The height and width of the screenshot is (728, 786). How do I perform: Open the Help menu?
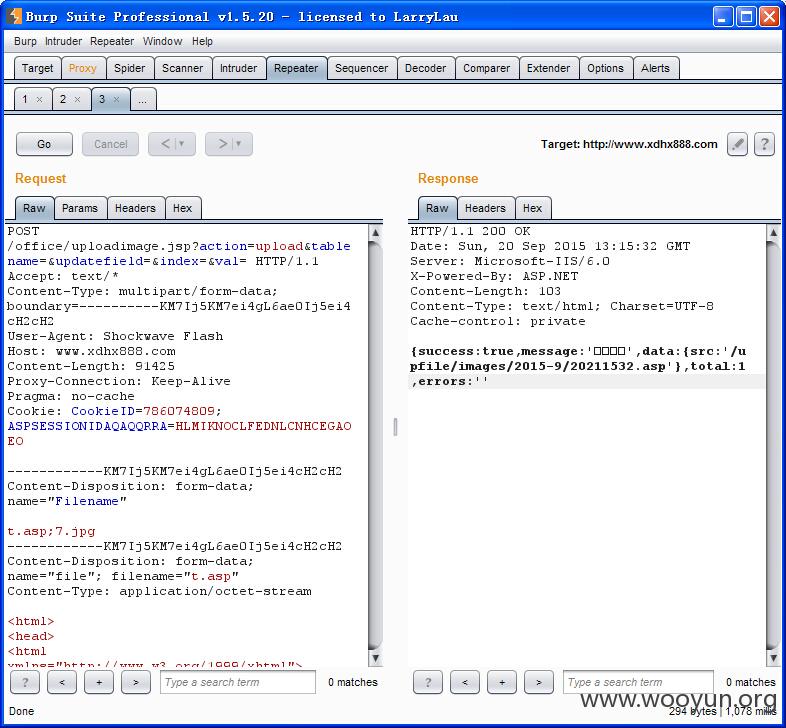(202, 41)
